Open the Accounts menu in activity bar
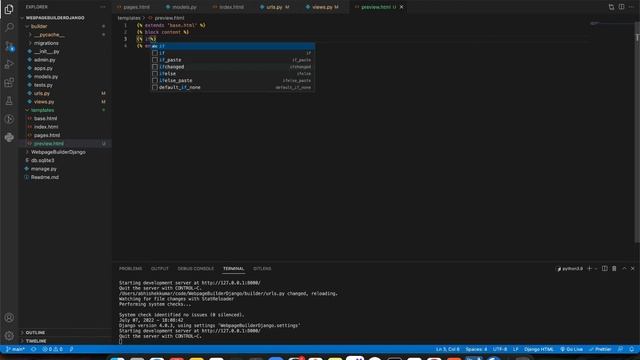This screenshot has height=360, width=640. tap(9, 318)
